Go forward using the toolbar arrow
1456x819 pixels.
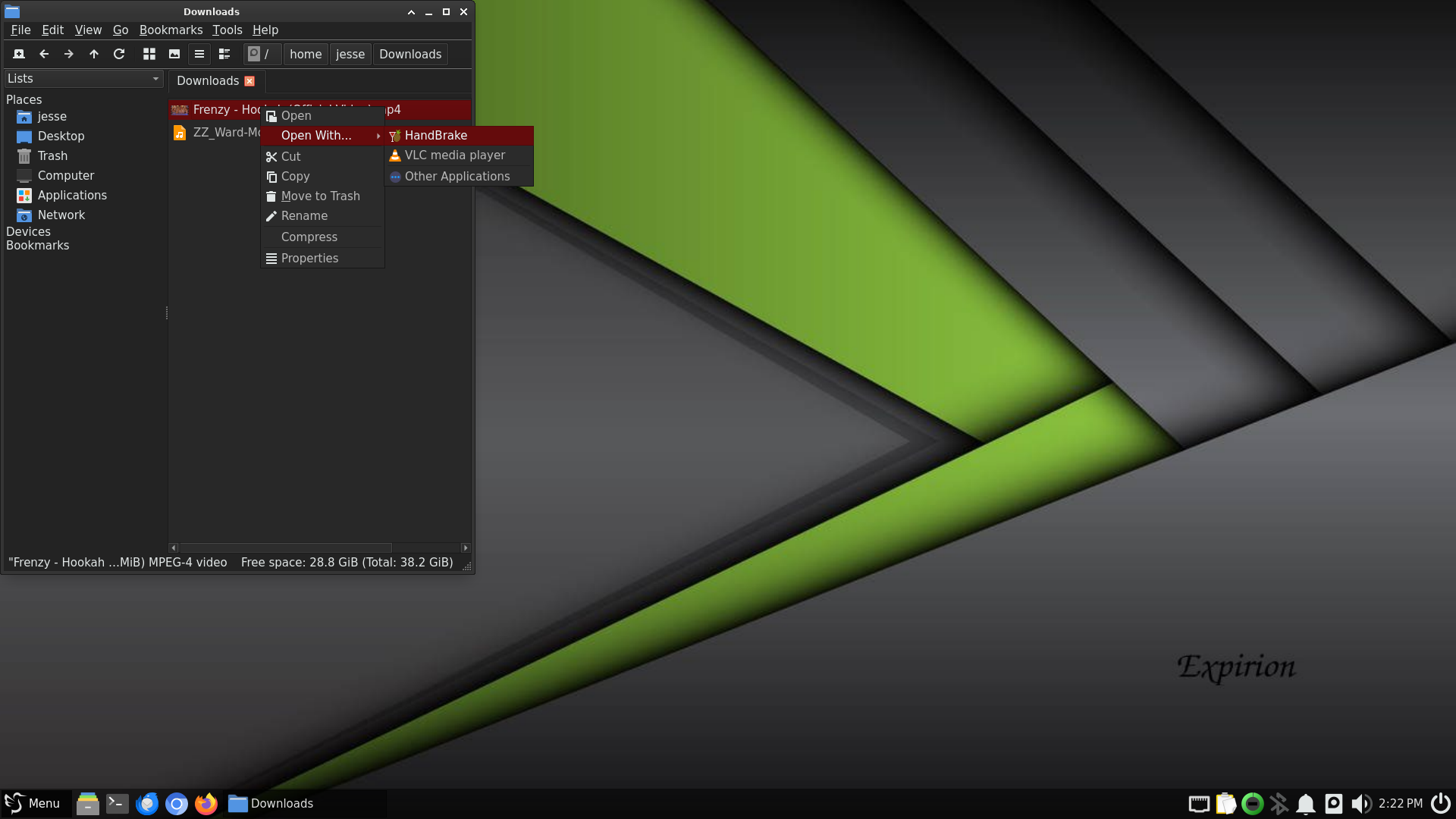(x=69, y=54)
